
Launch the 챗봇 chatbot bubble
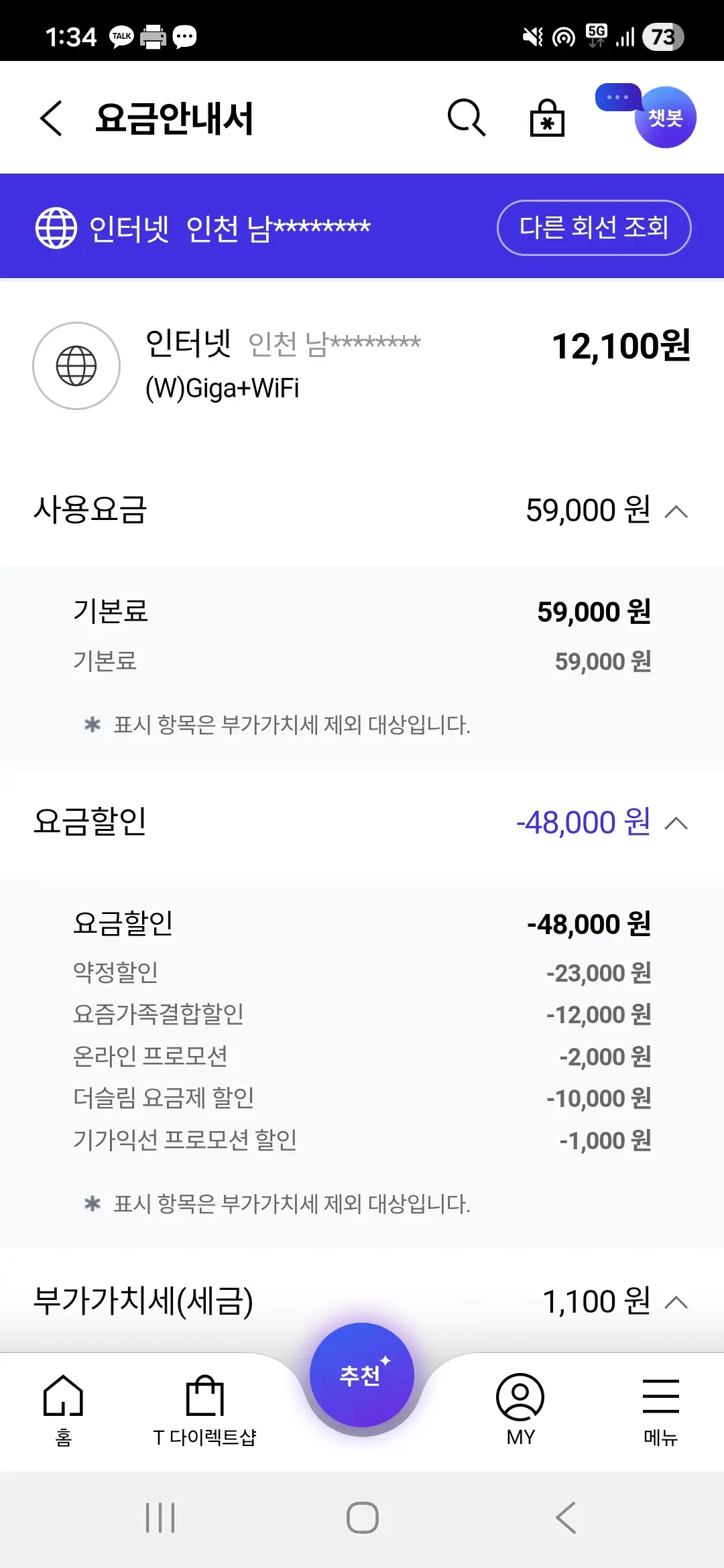click(x=664, y=117)
